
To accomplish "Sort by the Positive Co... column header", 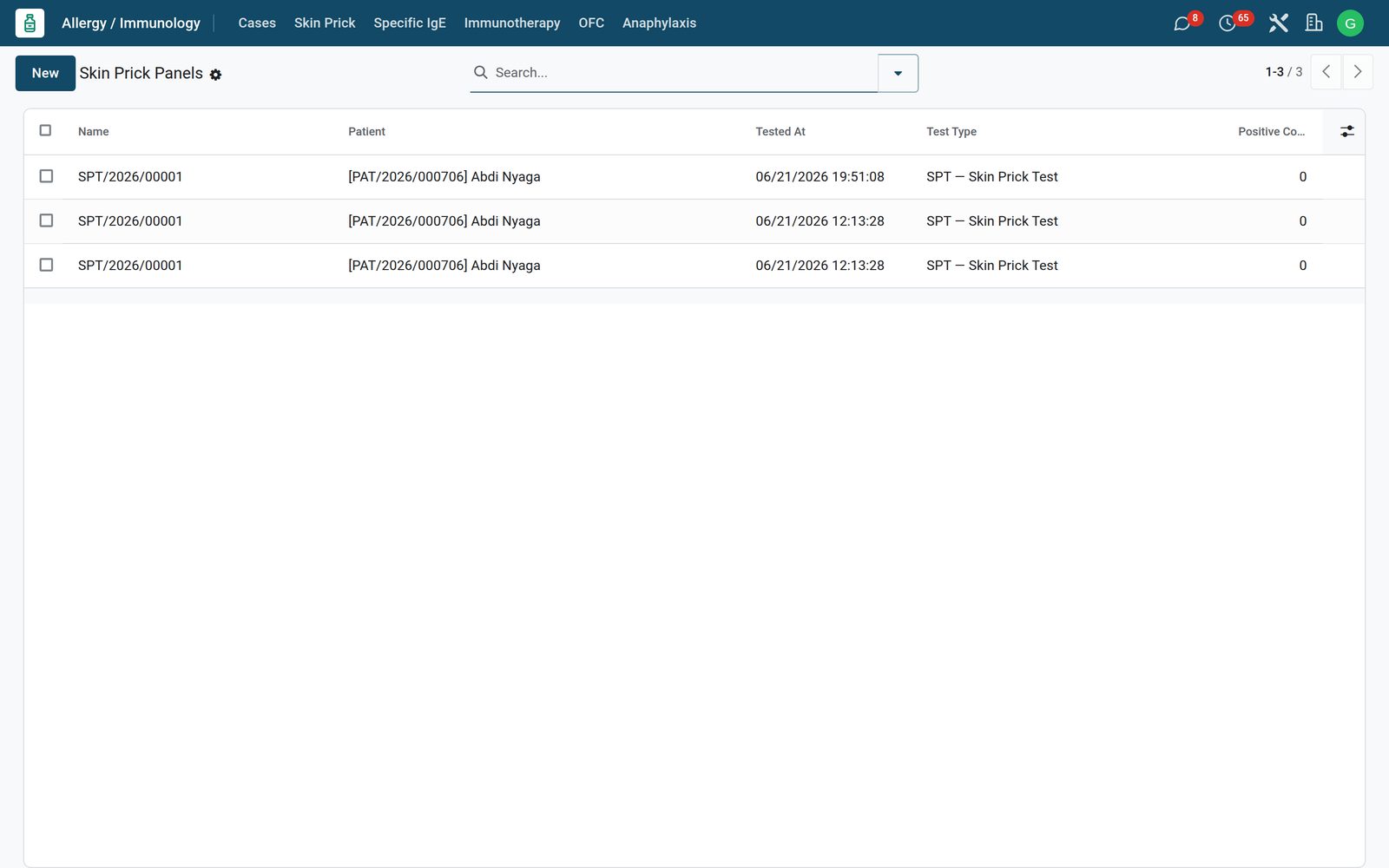I will (1271, 132).
